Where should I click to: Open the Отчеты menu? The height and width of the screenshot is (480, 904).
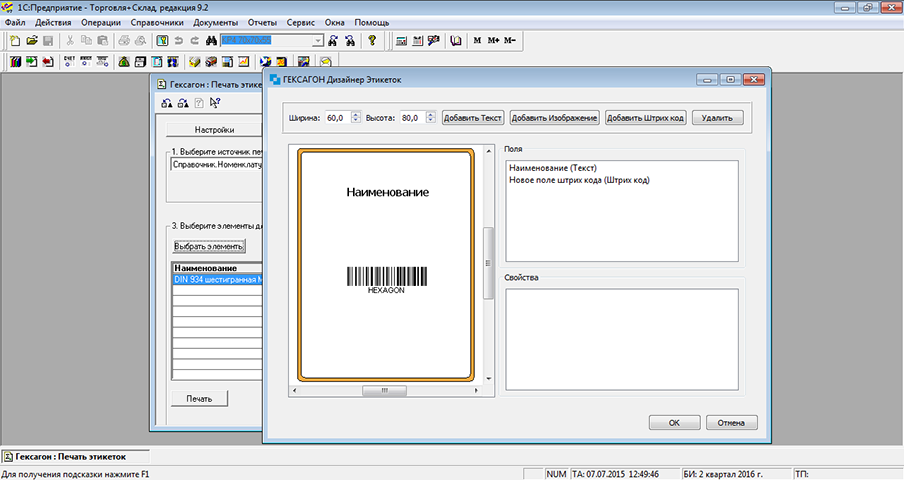(262, 22)
